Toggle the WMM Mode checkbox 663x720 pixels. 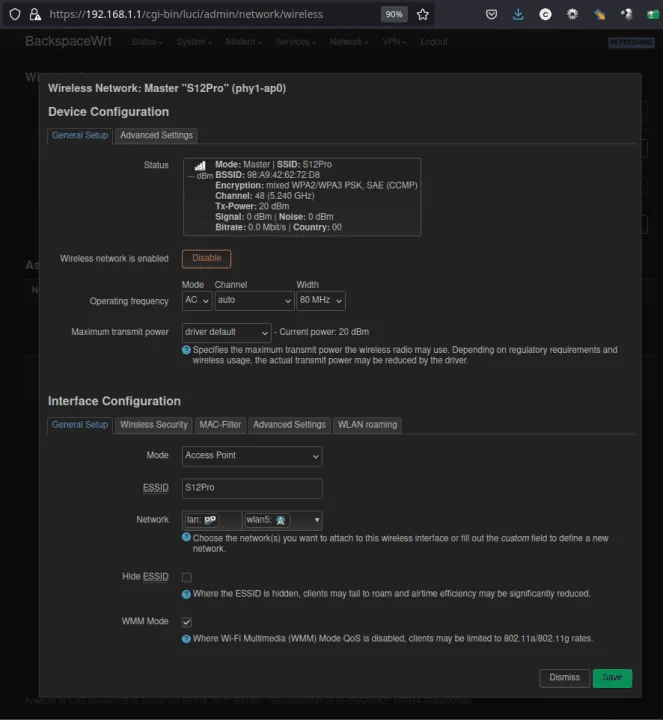[x=187, y=622]
